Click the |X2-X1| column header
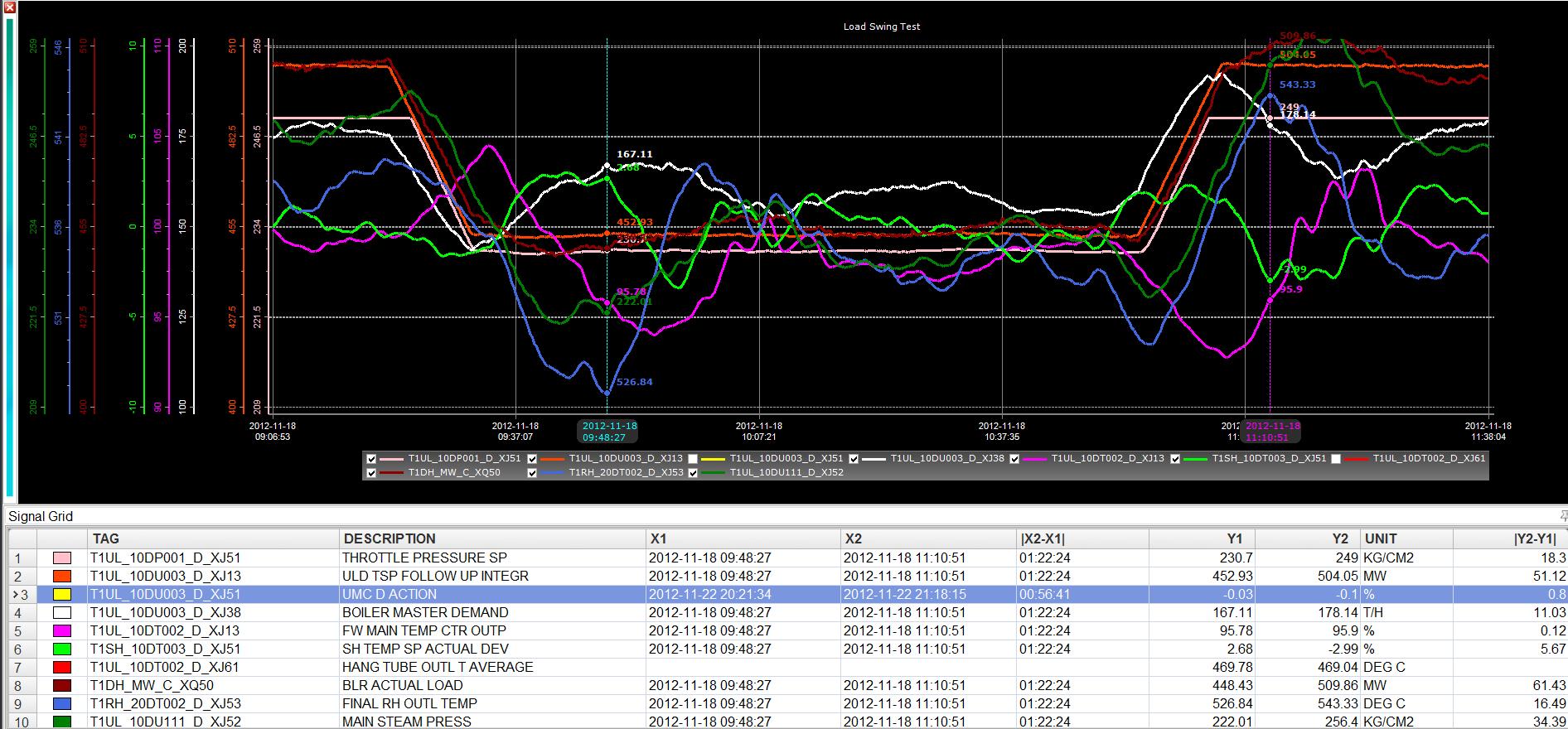Image resolution: width=1568 pixels, height=729 pixels. coord(1083,538)
